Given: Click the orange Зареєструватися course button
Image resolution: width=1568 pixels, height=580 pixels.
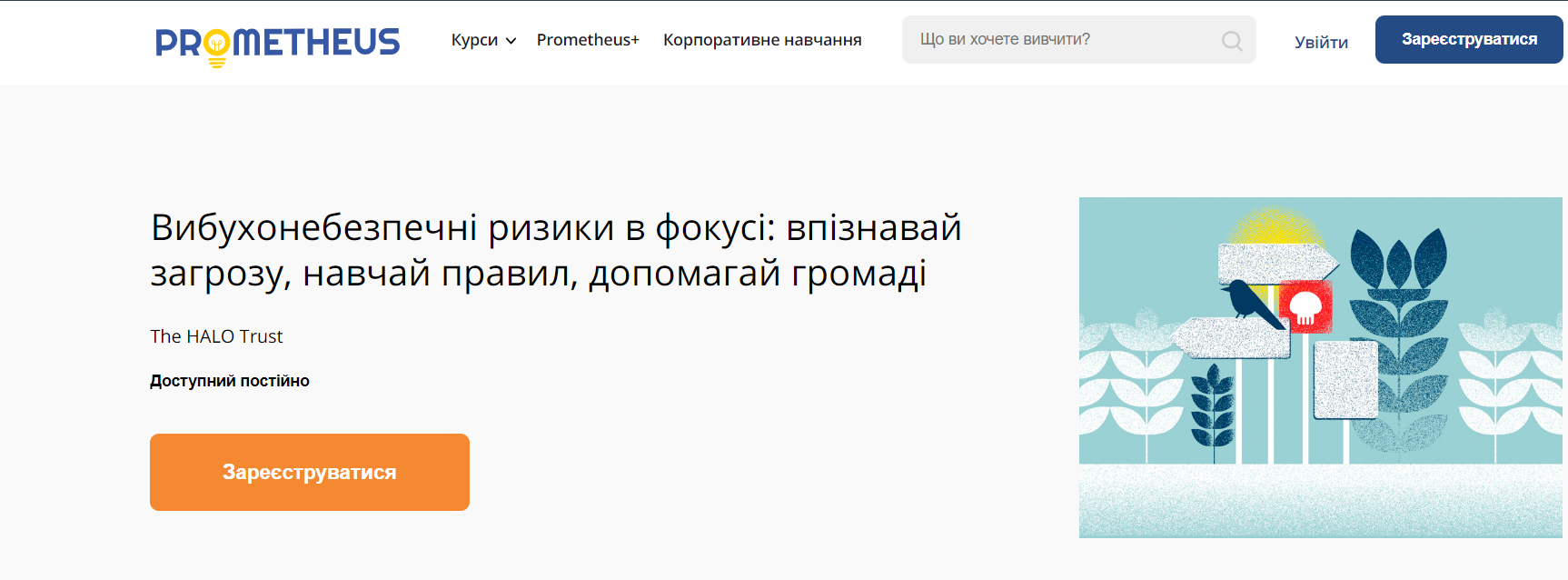Looking at the screenshot, I should coord(310,472).
